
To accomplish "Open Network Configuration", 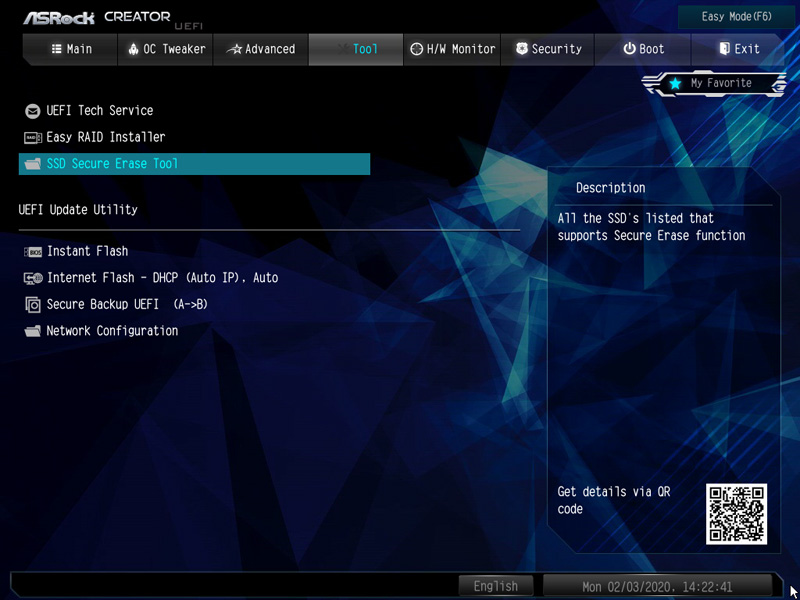I will [112, 331].
